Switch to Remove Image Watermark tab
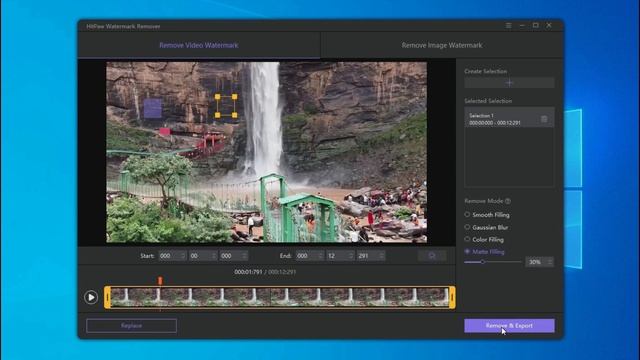 (x=442, y=45)
